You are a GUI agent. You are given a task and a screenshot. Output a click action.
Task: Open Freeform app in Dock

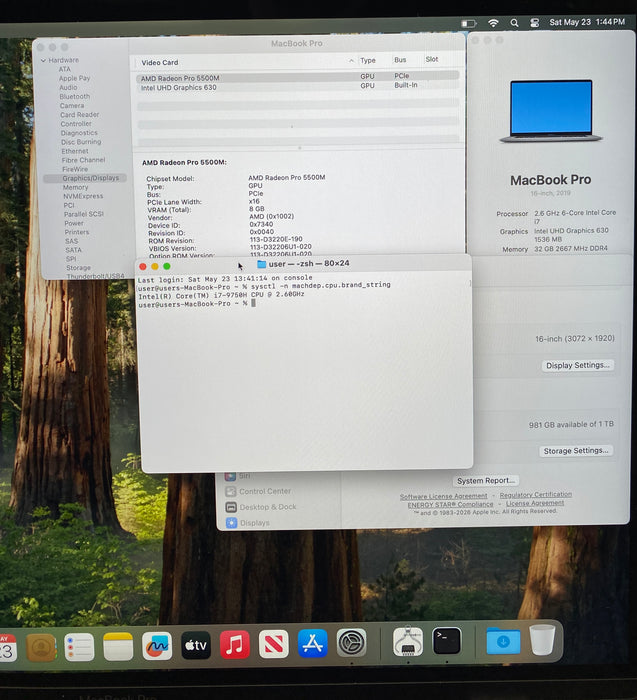pos(157,646)
